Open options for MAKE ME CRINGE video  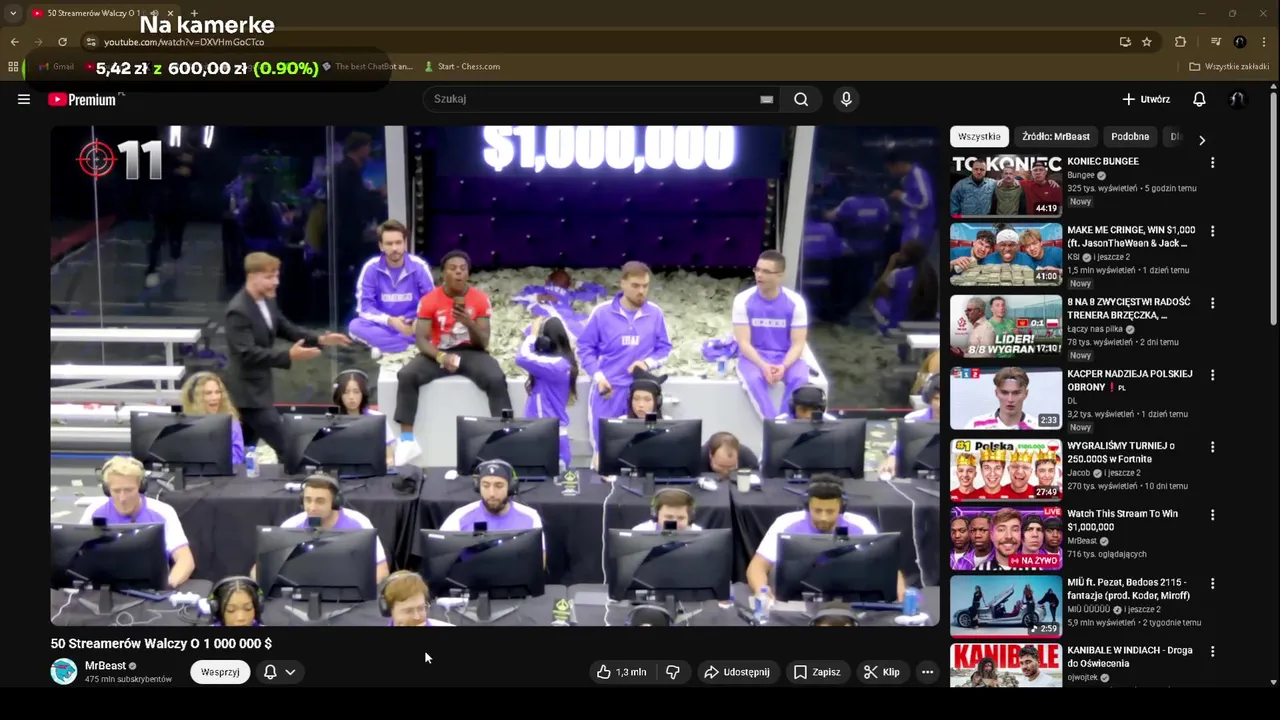tap(1212, 231)
